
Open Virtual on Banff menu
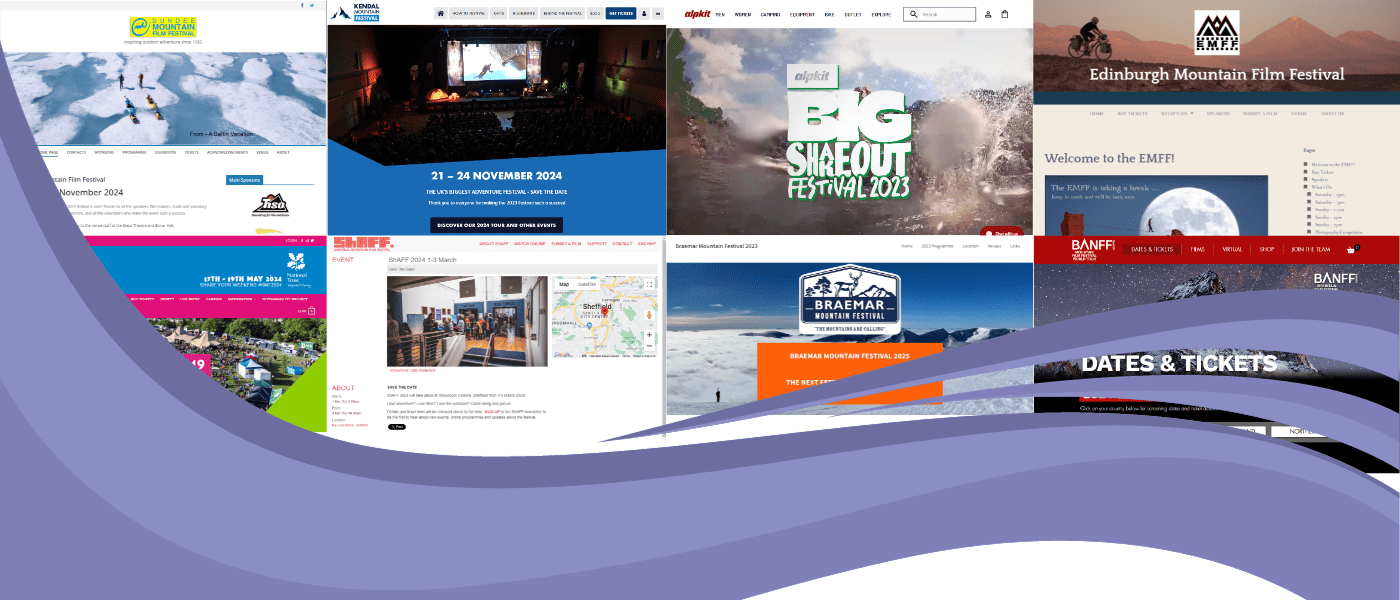1231,249
